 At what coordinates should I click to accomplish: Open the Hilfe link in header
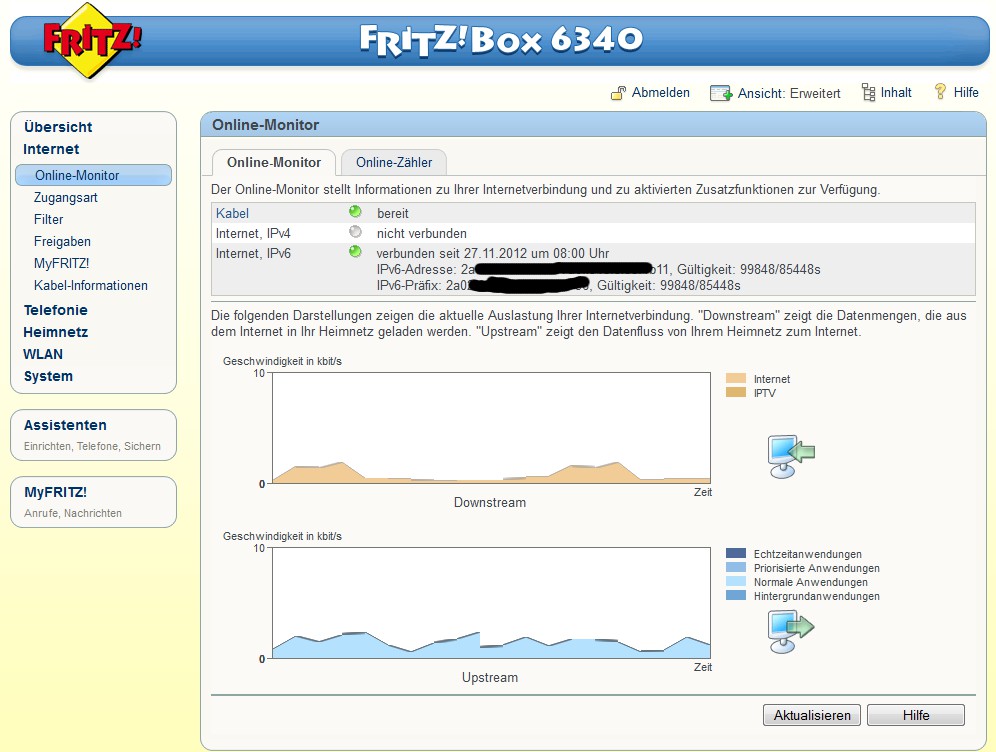966,93
